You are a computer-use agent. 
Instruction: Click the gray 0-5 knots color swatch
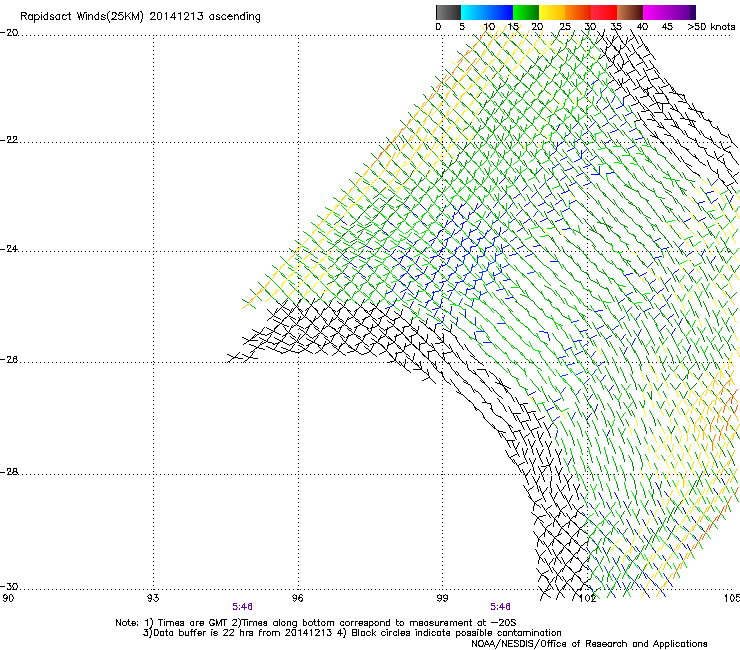448,12
